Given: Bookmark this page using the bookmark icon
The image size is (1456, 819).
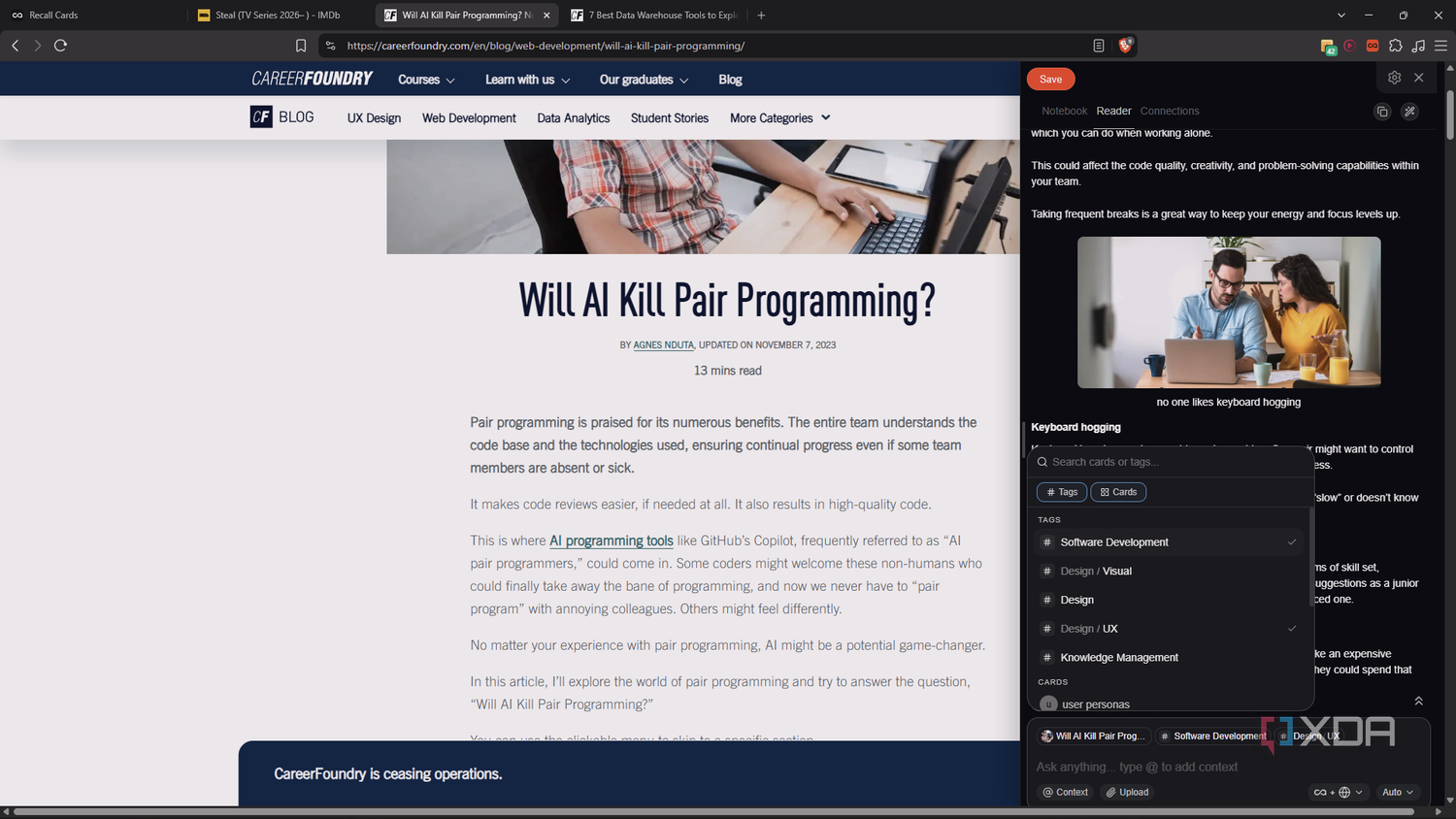Looking at the screenshot, I should click(301, 46).
